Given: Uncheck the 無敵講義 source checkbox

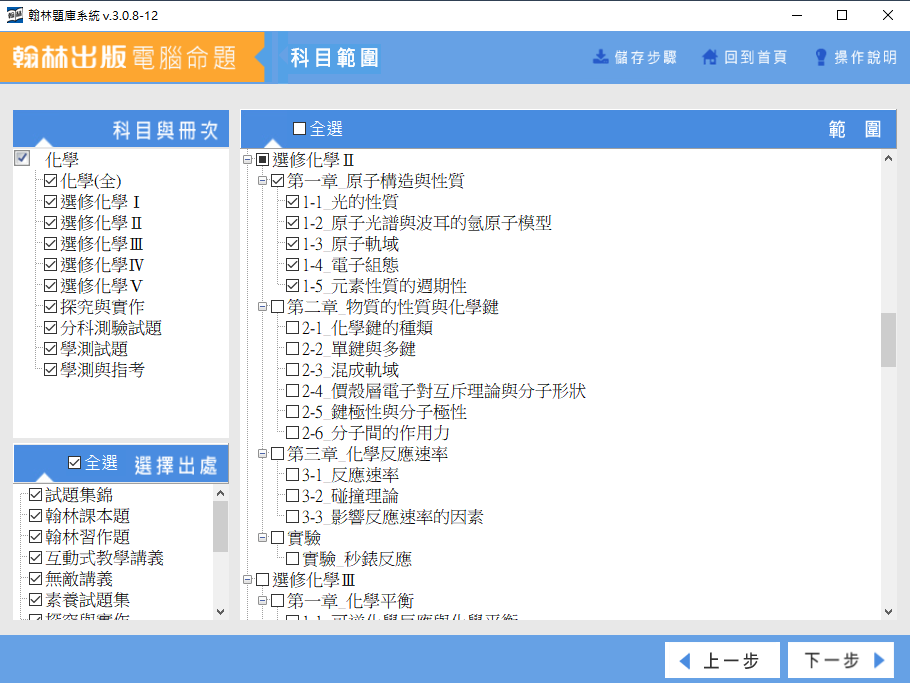Looking at the screenshot, I should tap(35, 579).
